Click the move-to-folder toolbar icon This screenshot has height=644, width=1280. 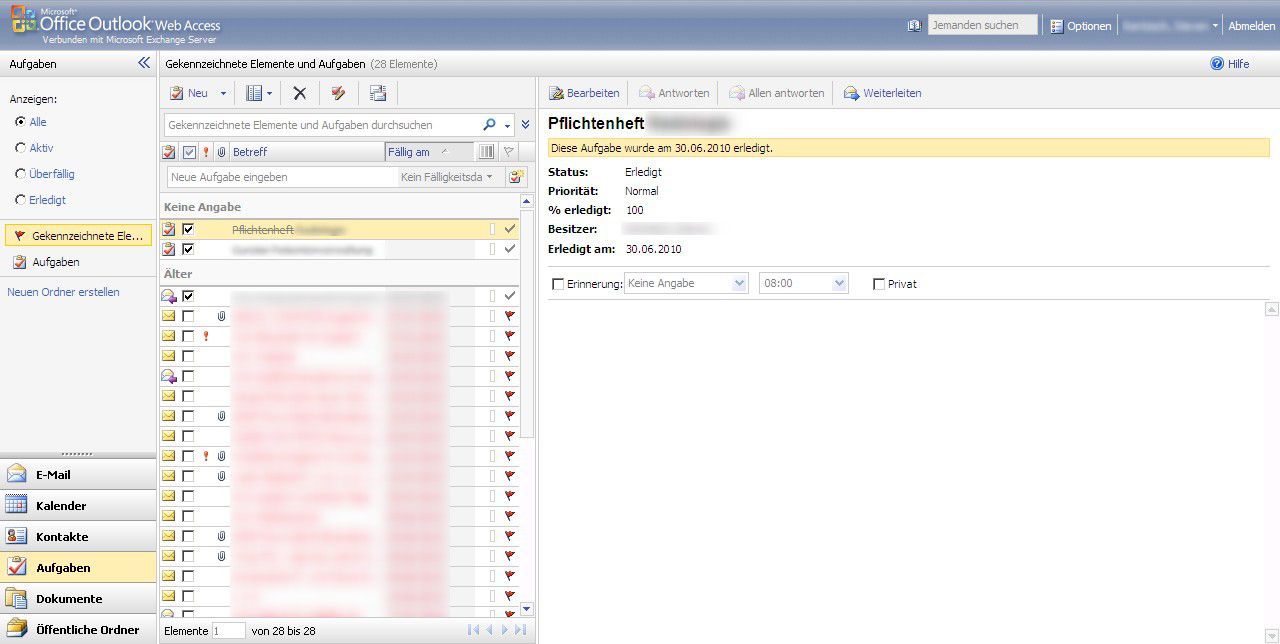[x=378, y=92]
